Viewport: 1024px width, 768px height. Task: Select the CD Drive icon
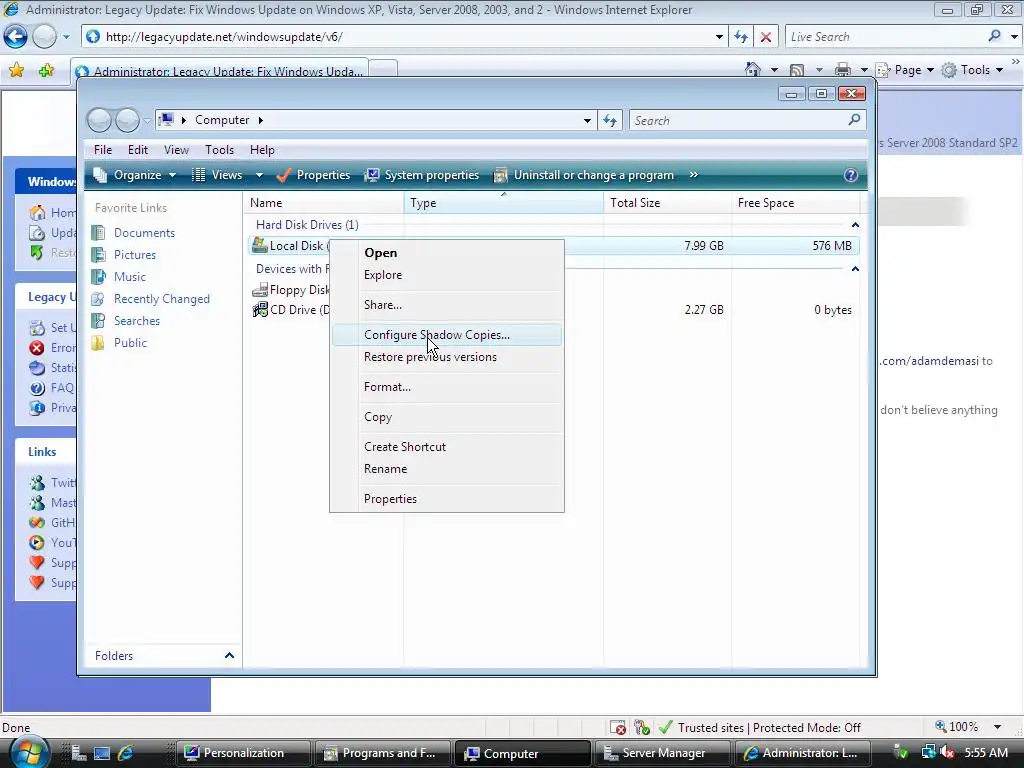[260, 310]
